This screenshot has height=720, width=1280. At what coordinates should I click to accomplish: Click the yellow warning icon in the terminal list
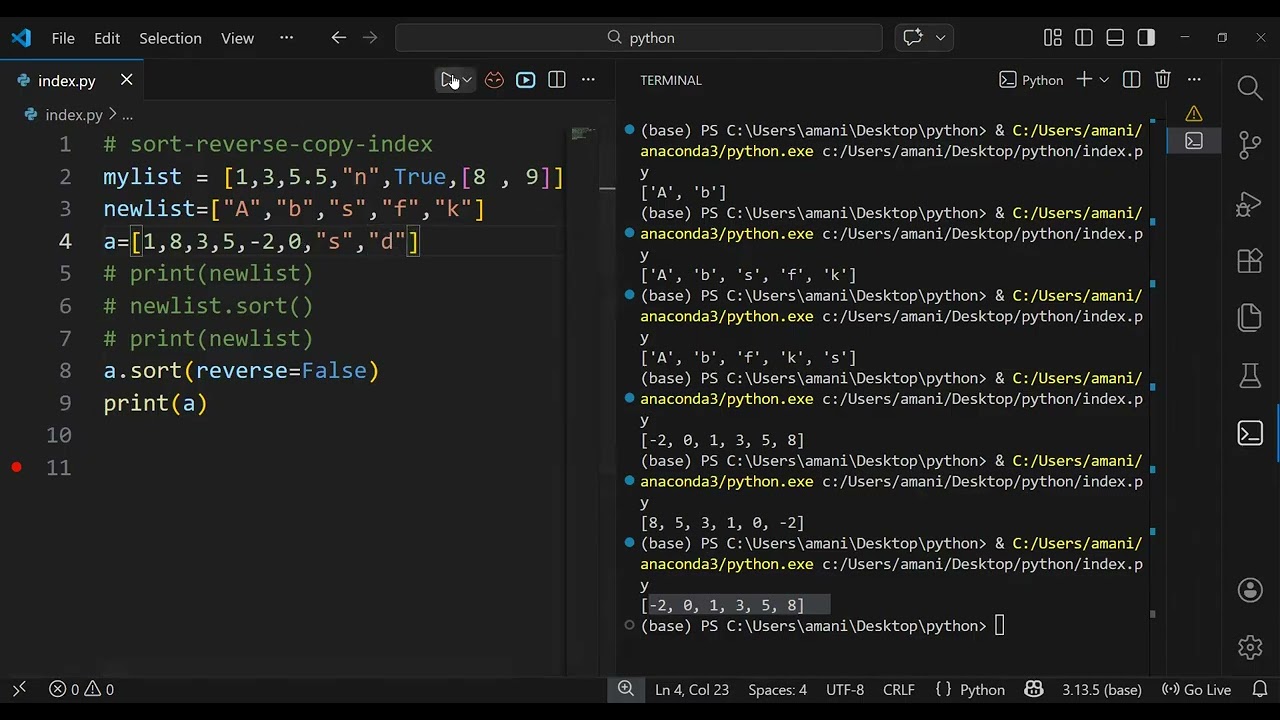(1194, 114)
